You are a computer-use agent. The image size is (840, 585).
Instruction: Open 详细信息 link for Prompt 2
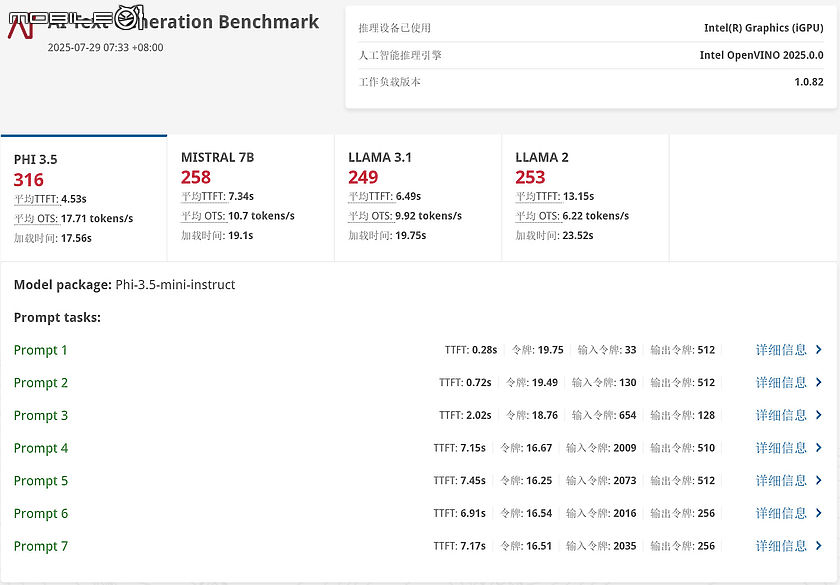point(781,382)
